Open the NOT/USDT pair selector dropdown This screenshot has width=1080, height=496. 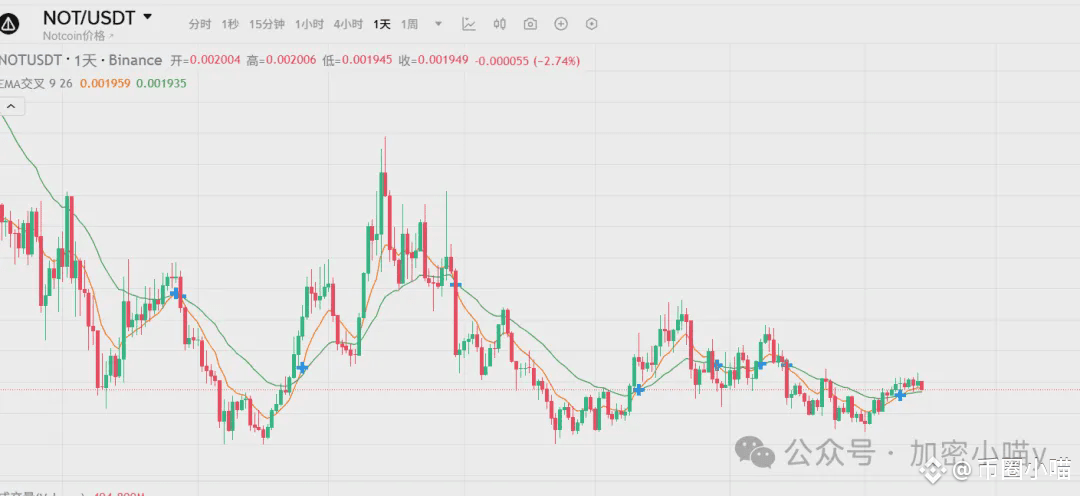point(97,17)
